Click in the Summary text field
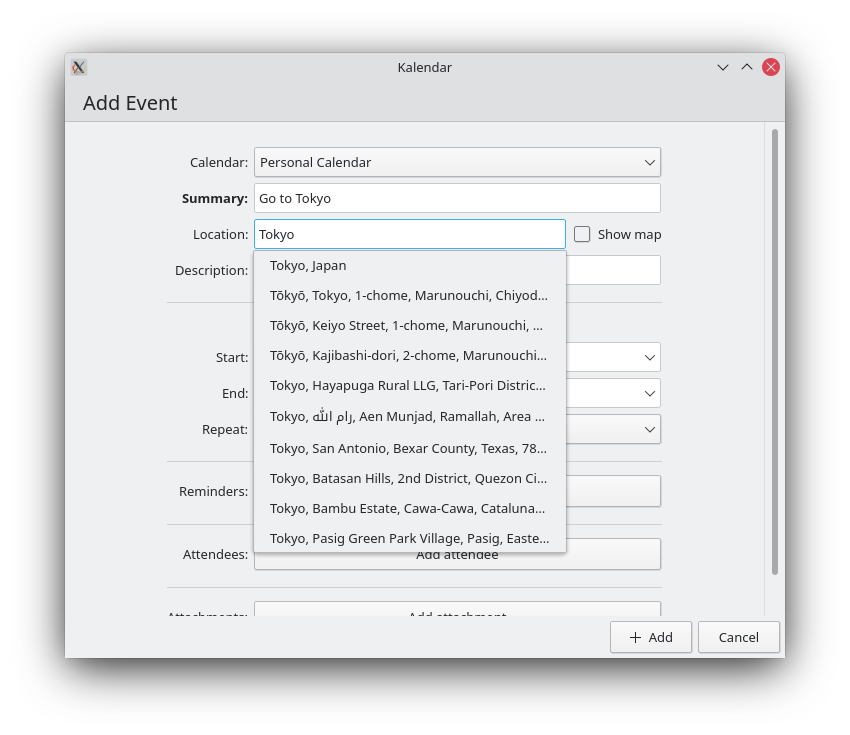This screenshot has height=735, width=850. coord(457,198)
